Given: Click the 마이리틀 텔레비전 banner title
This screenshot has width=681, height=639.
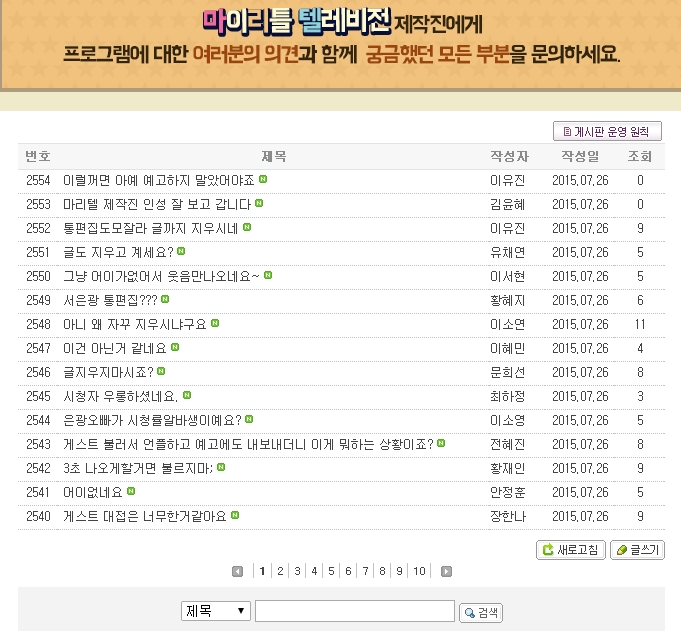Looking at the screenshot, I should tap(297, 21).
